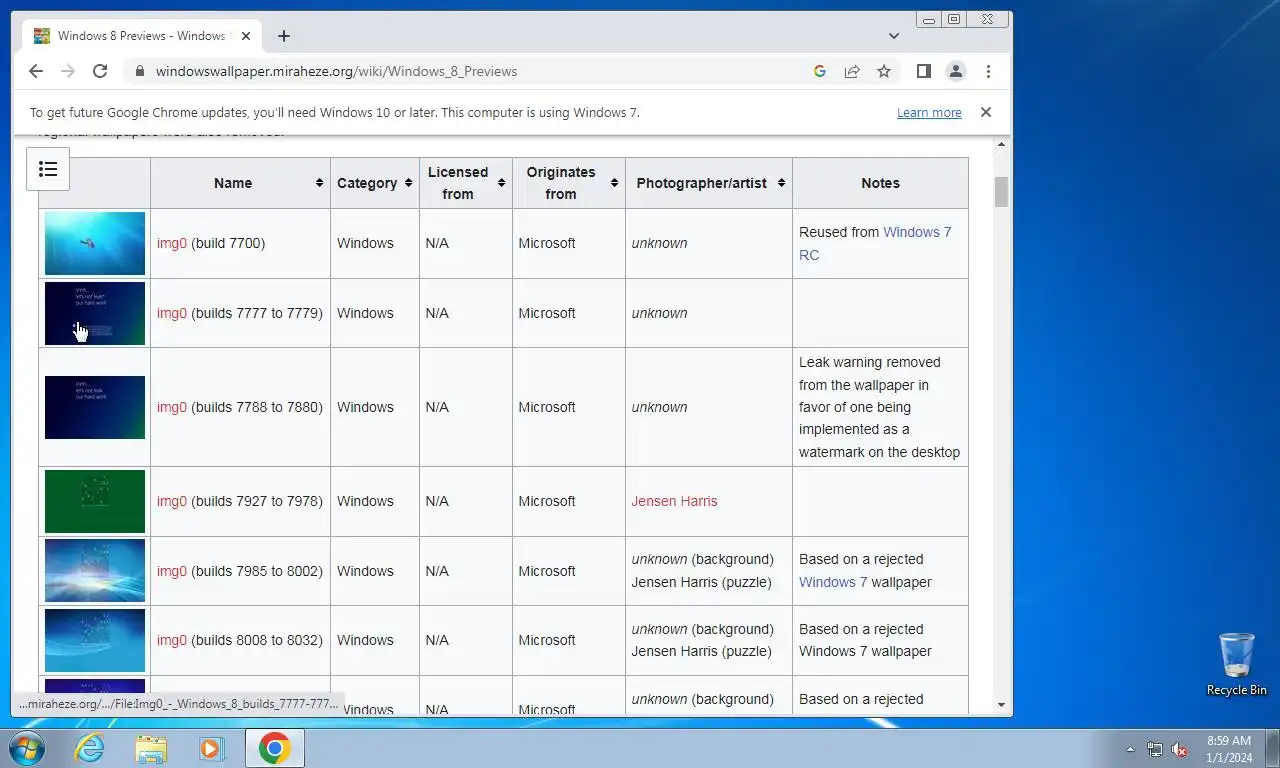Viewport: 1280px width, 768px height.
Task: Open the build 7700 wallpaper thumbnail
Action: [x=95, y=243]
